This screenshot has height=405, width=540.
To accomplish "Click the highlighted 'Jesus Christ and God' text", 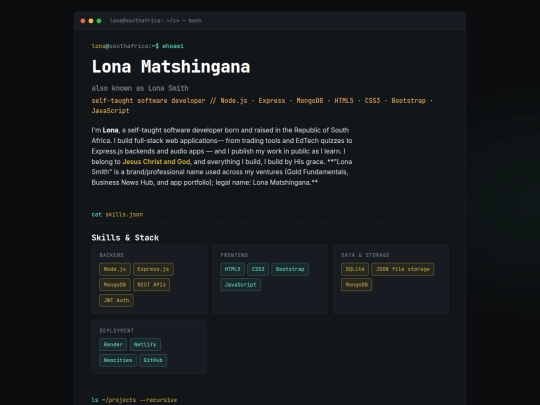I will 156,162.
